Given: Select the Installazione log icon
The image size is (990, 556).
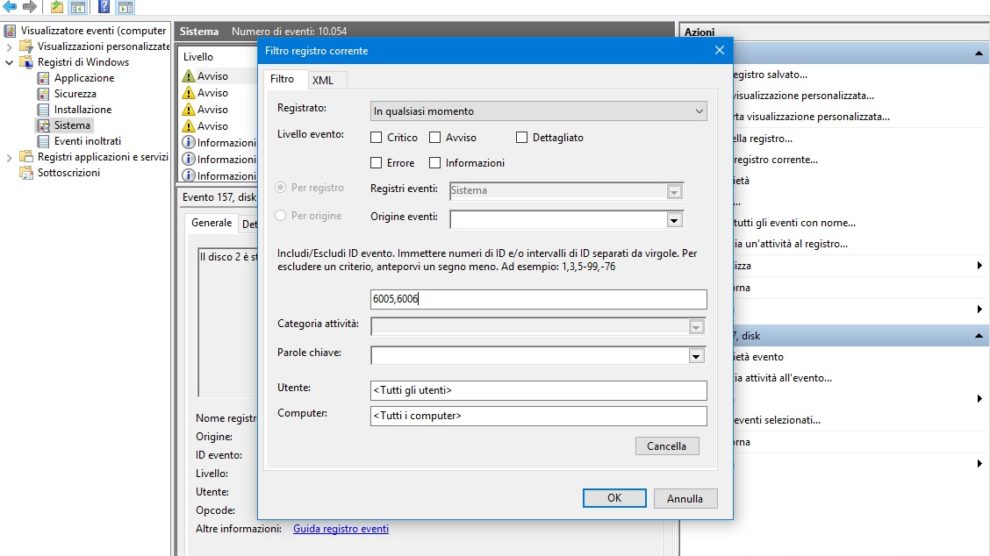Looking at the screenshot, I should tap(44, 110).
